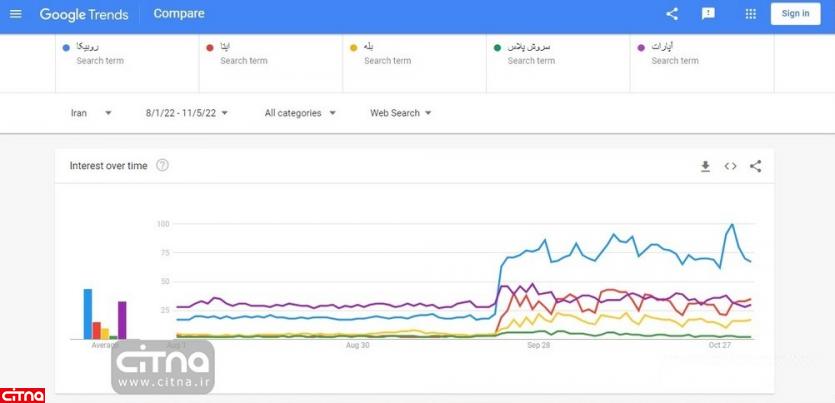This screenshot has width=835, height=403.
Task: Open the send feedback icon
Action: (x=708, y=14)
